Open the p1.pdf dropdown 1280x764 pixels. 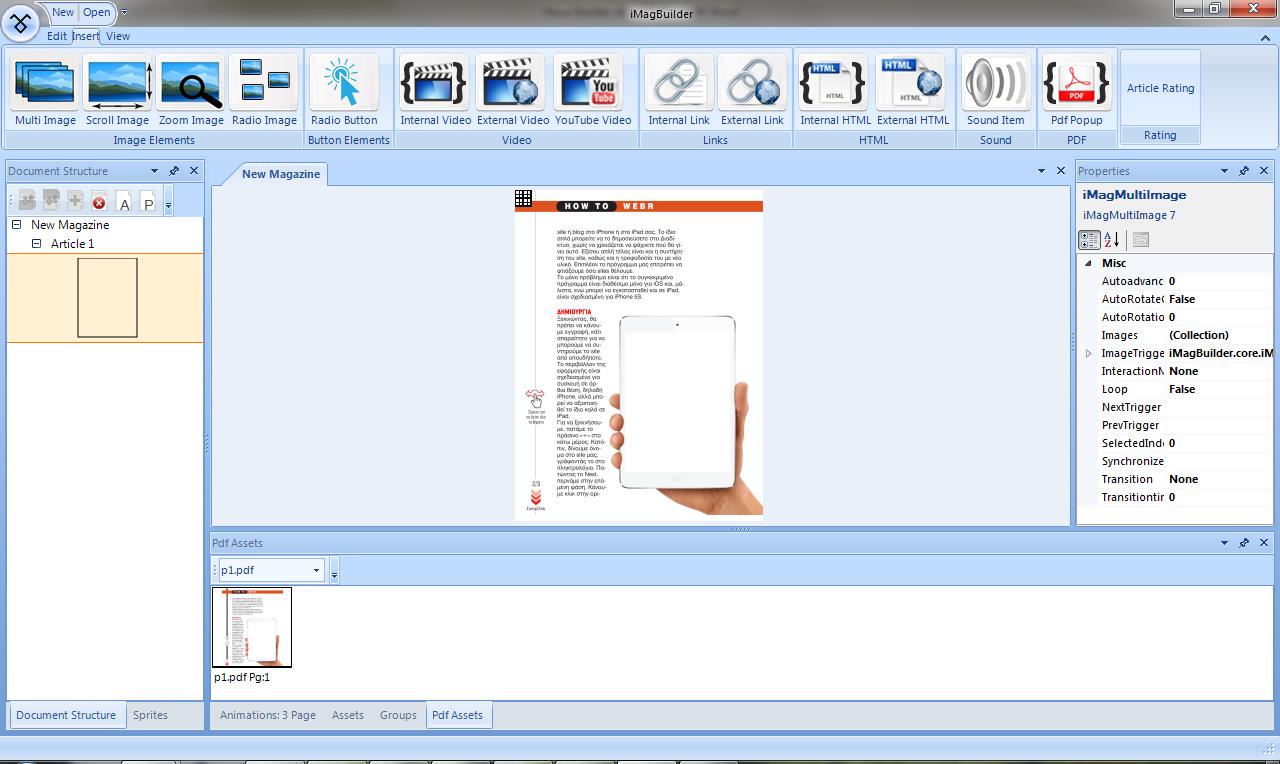tap(316, 570)
